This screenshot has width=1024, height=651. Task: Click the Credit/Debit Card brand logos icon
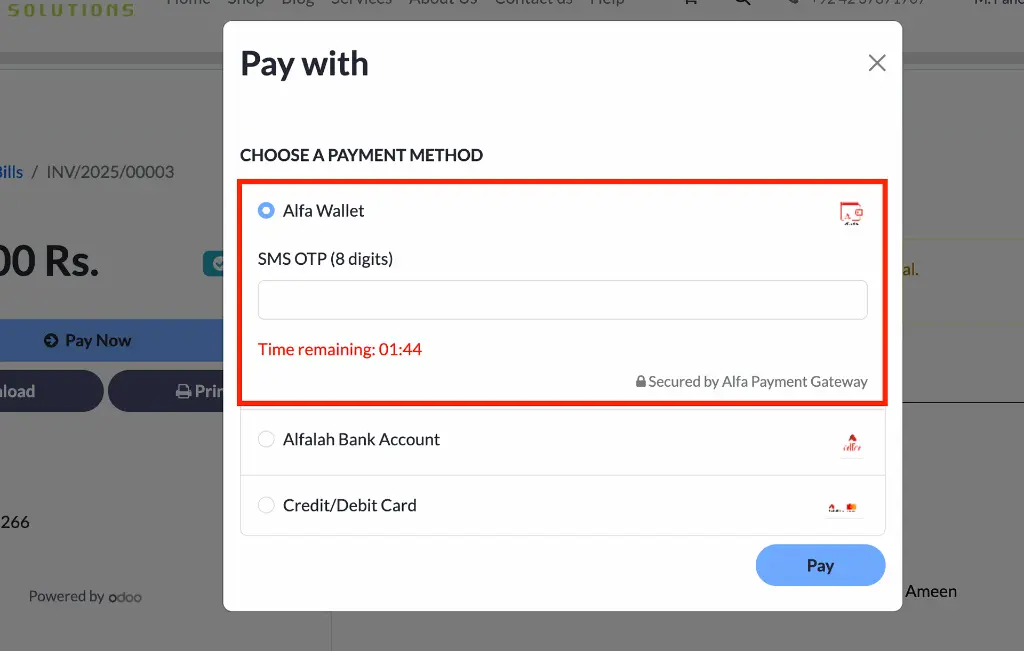click(x=843, y=507)
